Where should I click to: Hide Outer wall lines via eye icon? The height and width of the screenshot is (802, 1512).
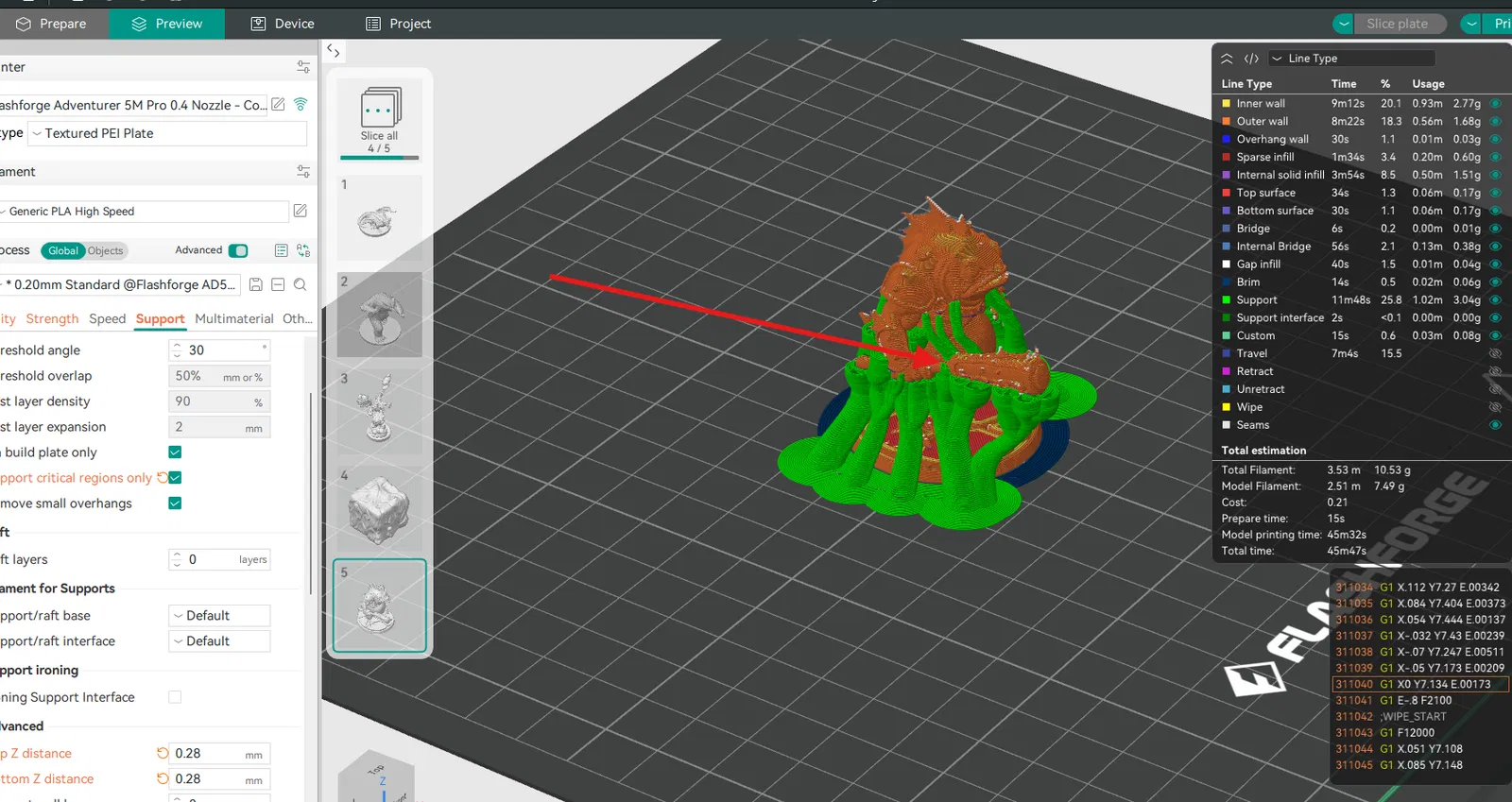pos(1495,121)
